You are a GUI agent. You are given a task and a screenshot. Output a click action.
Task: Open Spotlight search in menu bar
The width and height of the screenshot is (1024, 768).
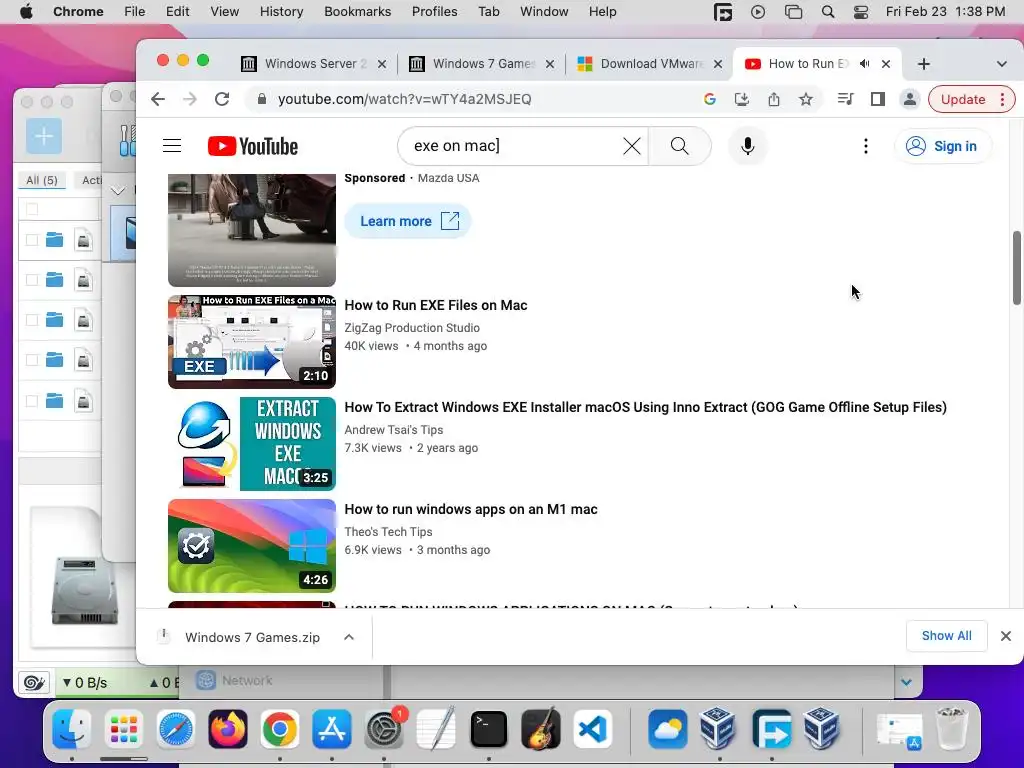[827, 12]
